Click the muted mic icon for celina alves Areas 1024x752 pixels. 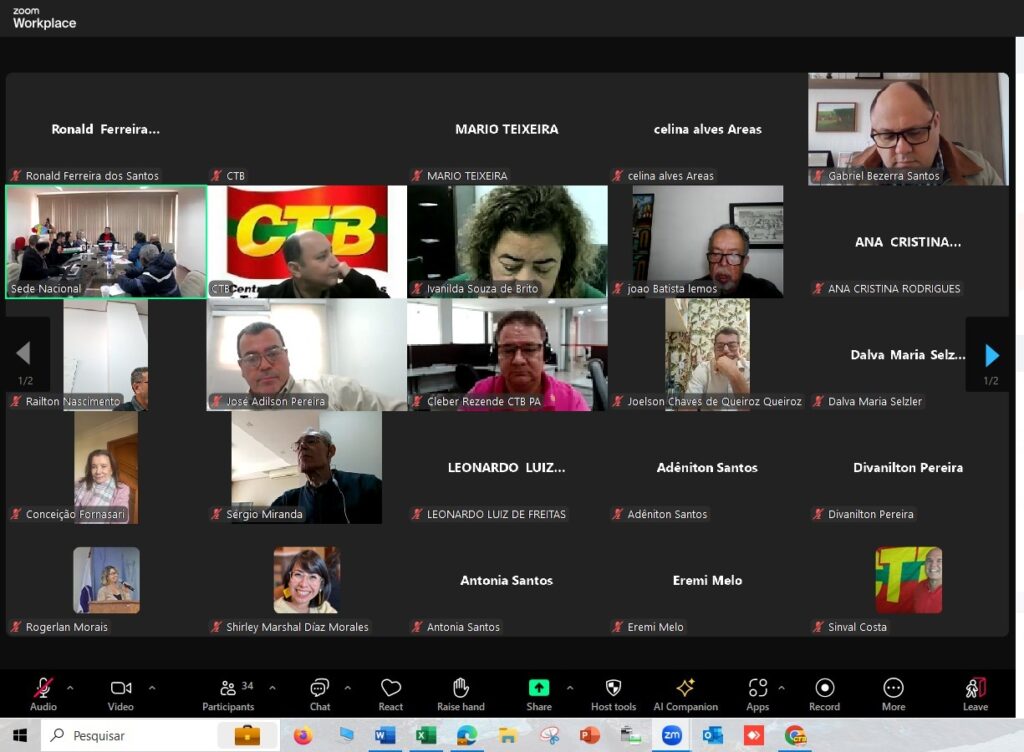[618, 176]
